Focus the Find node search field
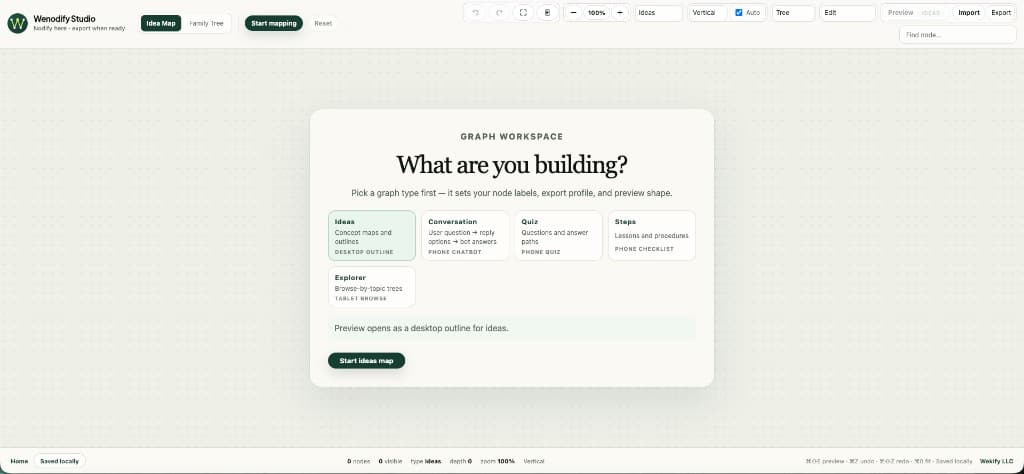Image resolution: width=1024 pixels, height=474 pixels. point(957,35)
